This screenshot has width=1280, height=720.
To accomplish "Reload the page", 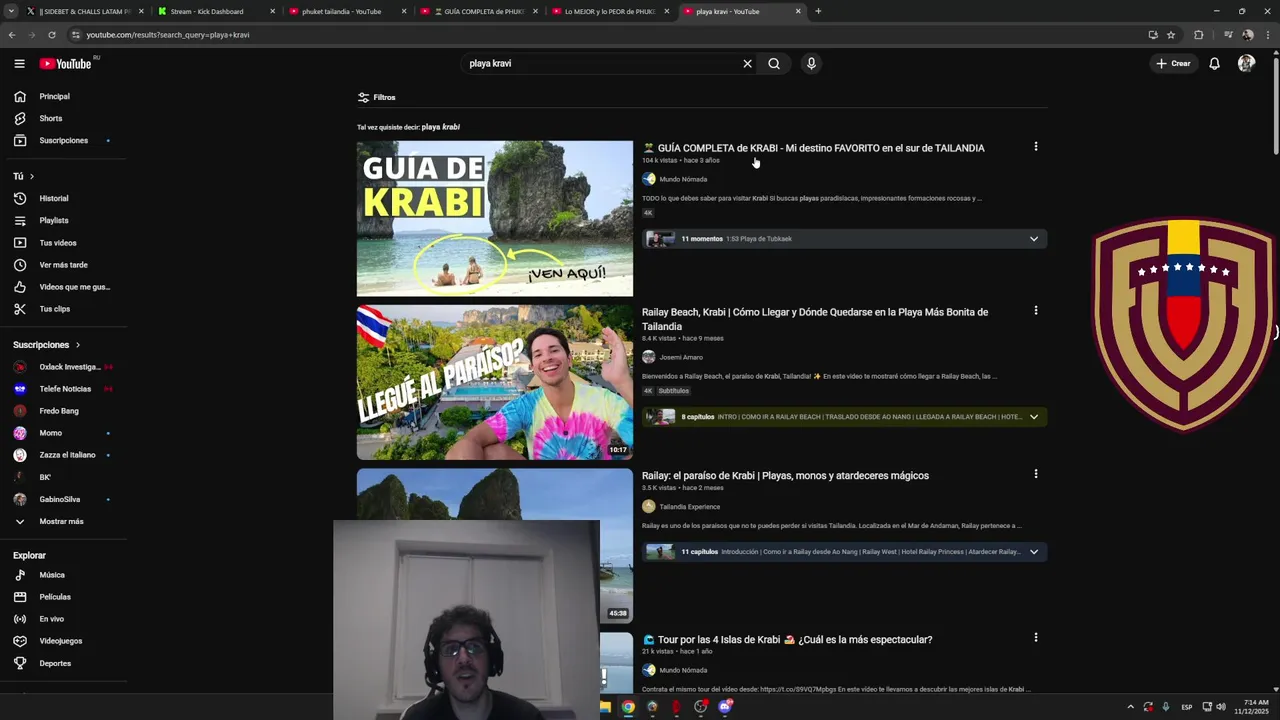I will (52, 35).
